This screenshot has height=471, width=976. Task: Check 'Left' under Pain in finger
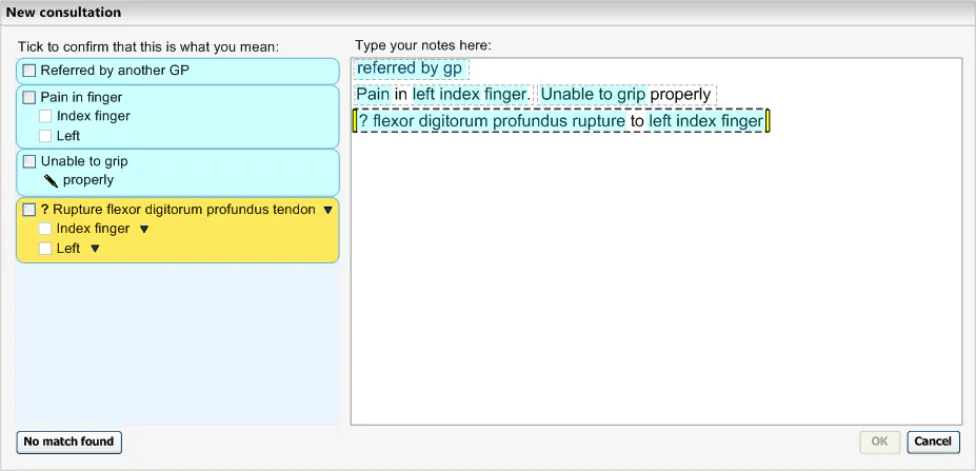click(45, 135)
